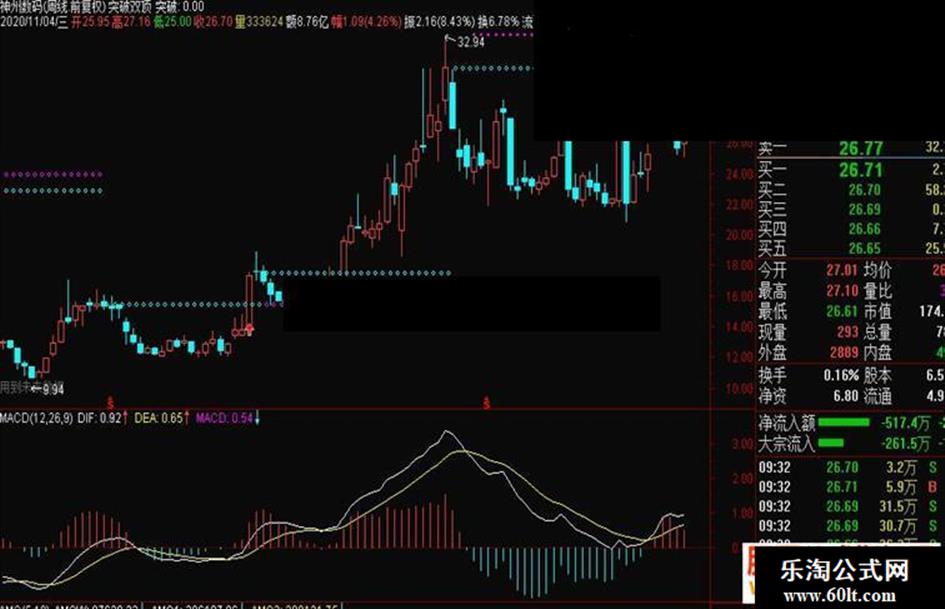Click the 24.00 price axis label

pos(739,175)
